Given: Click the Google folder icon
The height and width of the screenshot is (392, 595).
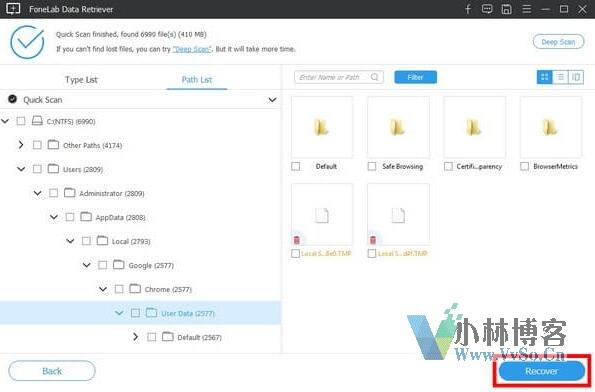Looking at the screenshot, I should (x=119, y=265).
